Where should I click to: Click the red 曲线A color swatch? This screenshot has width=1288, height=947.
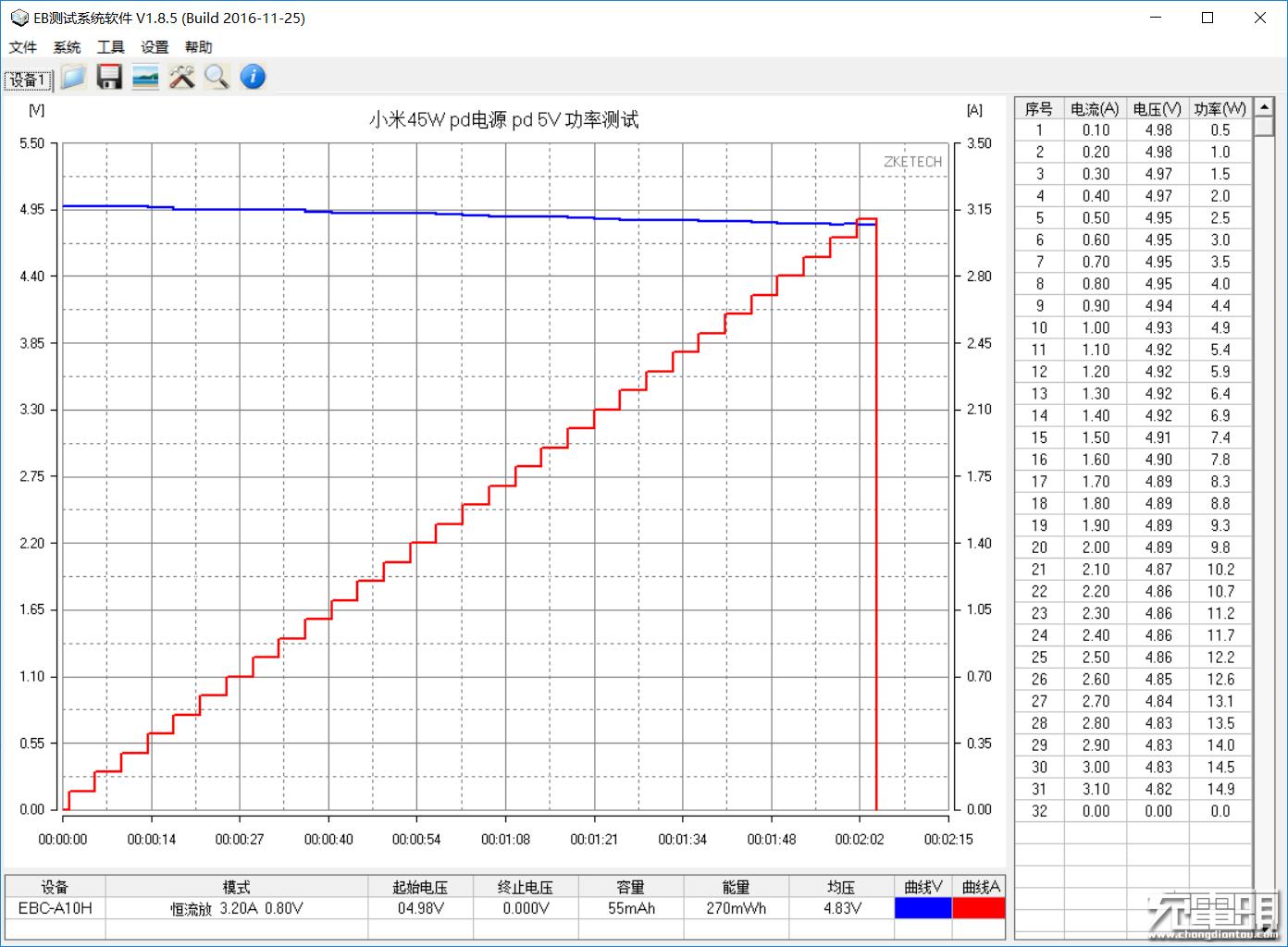point(980,908)
